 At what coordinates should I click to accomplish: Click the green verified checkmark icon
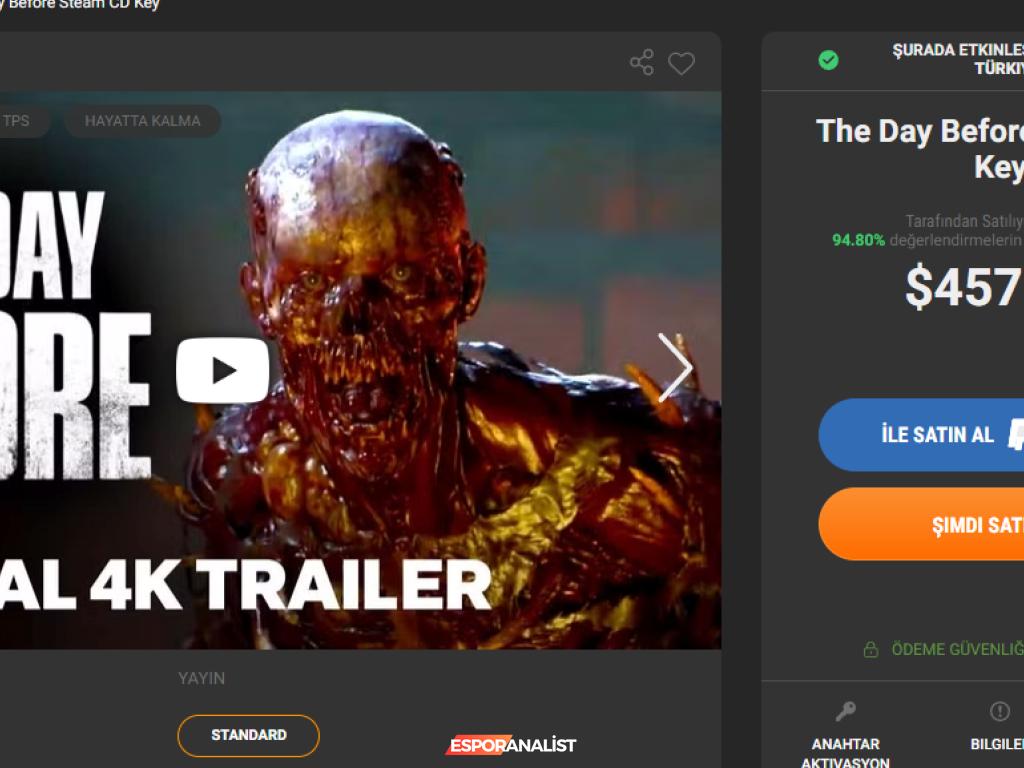point(828,60)
